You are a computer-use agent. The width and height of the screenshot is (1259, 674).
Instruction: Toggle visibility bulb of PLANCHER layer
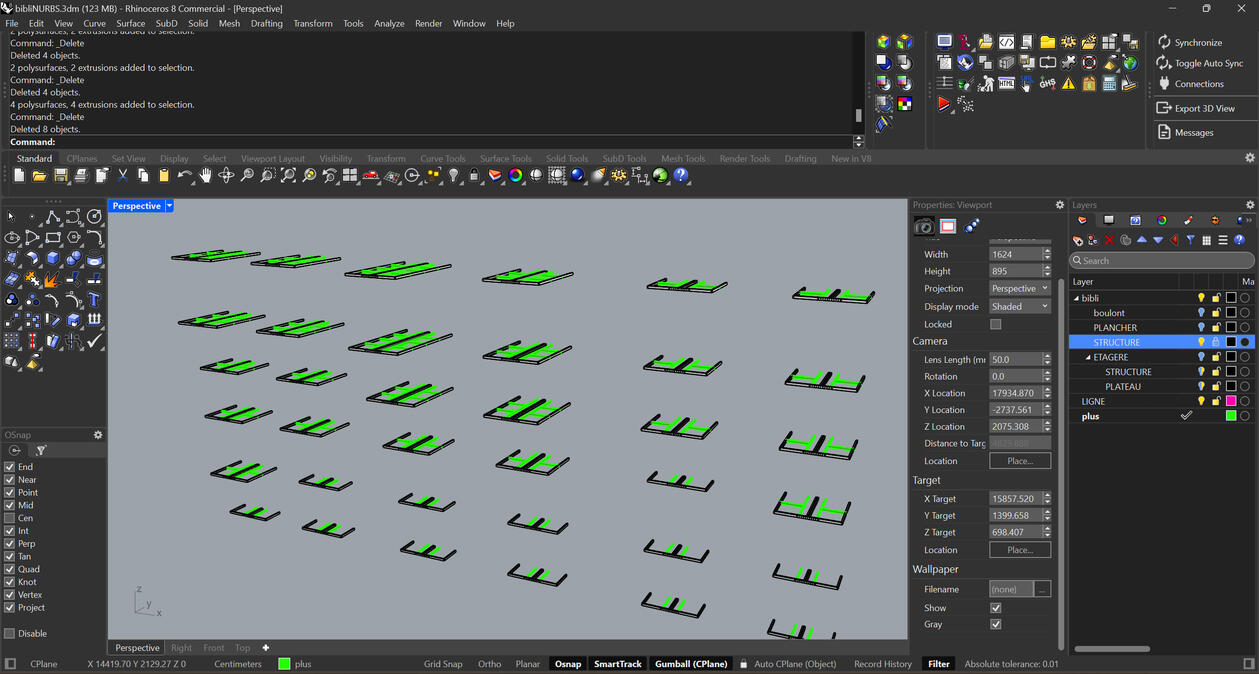pos(1201,327)
